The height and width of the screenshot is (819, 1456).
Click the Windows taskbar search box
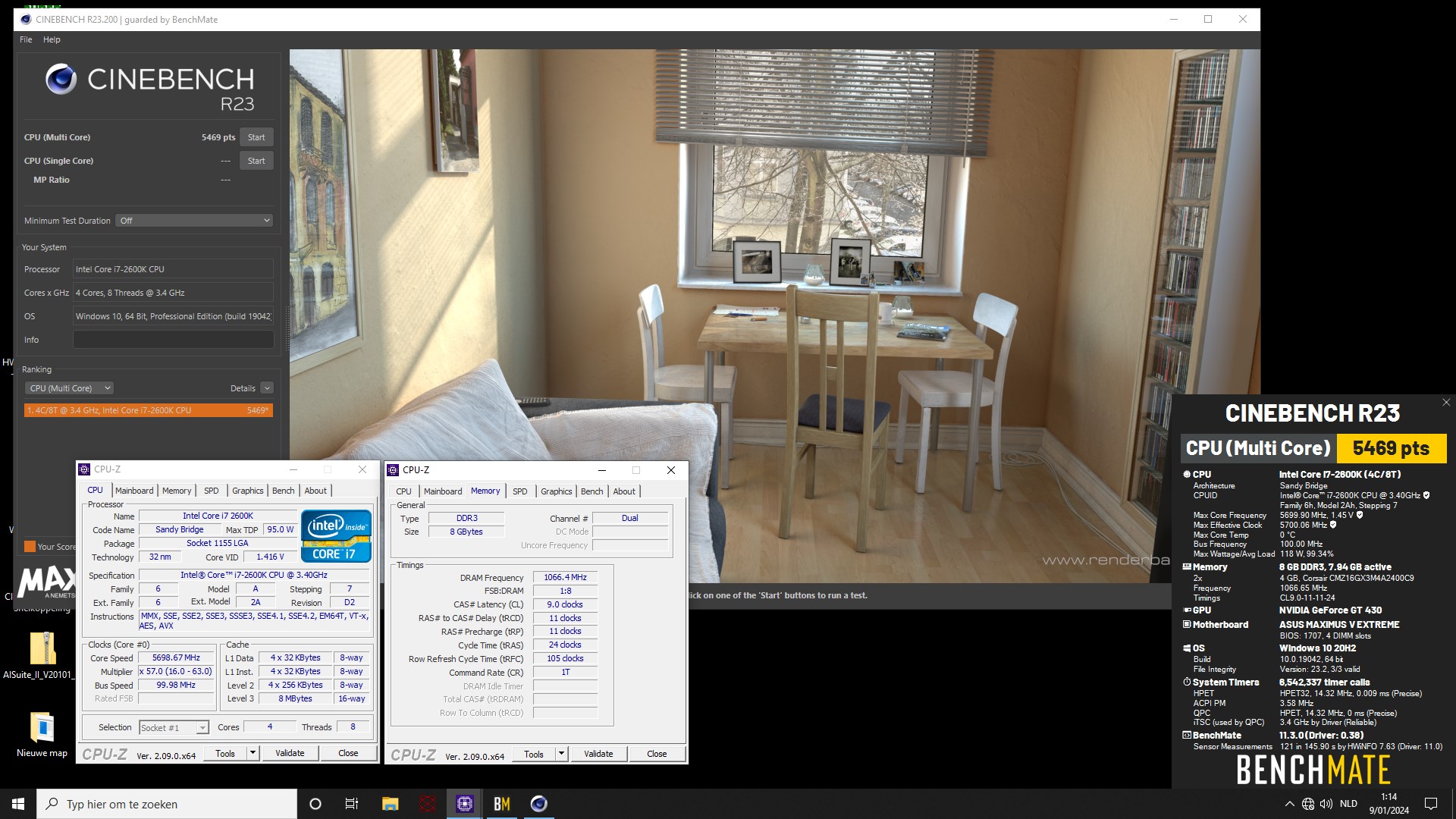[x=167, y=804]
